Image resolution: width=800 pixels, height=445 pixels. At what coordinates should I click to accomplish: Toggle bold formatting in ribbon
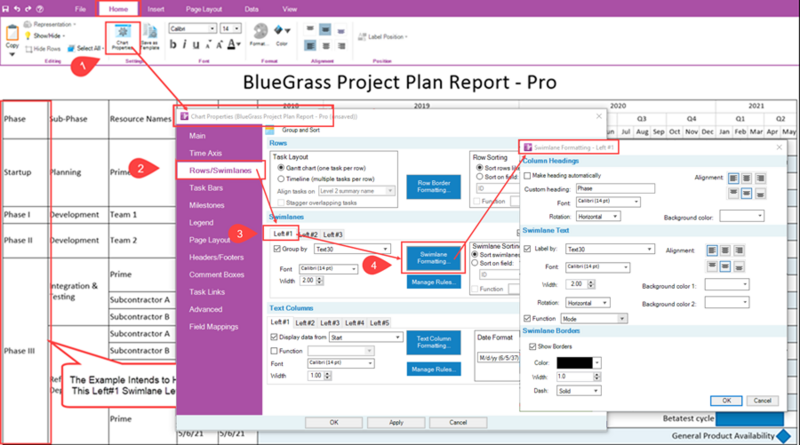point(173,45)
